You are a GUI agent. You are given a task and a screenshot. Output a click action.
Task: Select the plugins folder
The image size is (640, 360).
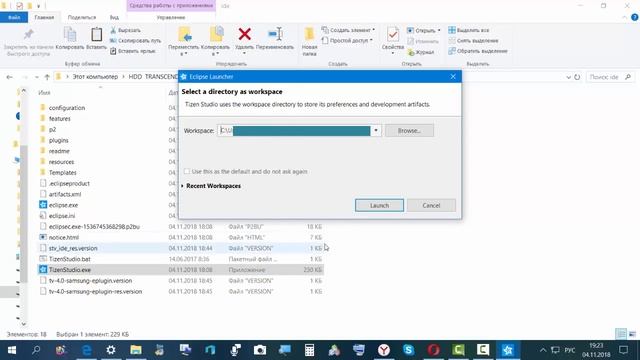(59, 140)
